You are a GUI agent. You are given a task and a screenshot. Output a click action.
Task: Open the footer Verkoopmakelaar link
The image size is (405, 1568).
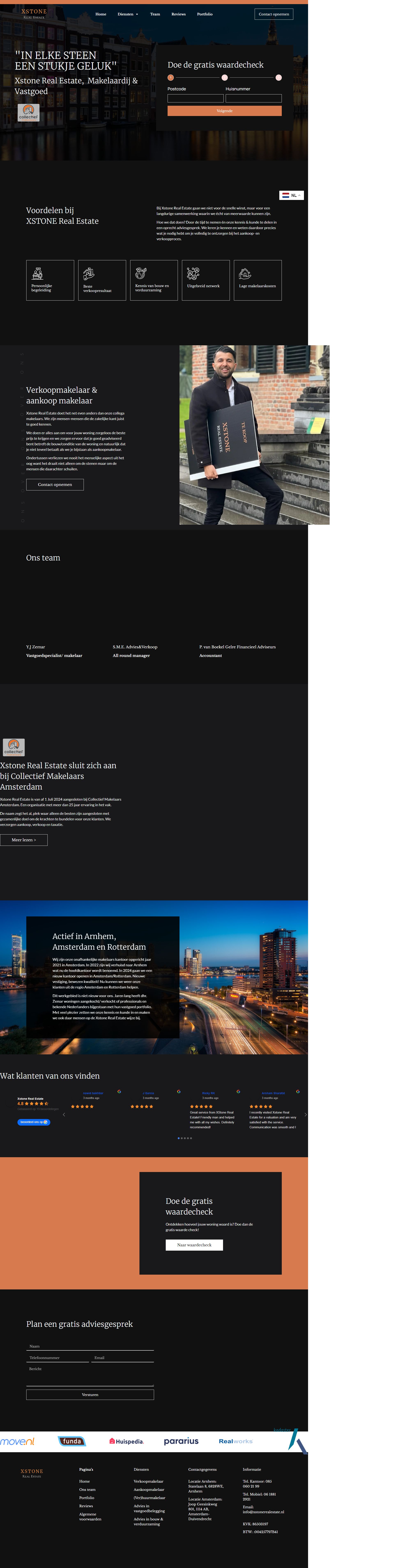[149, 1482]
